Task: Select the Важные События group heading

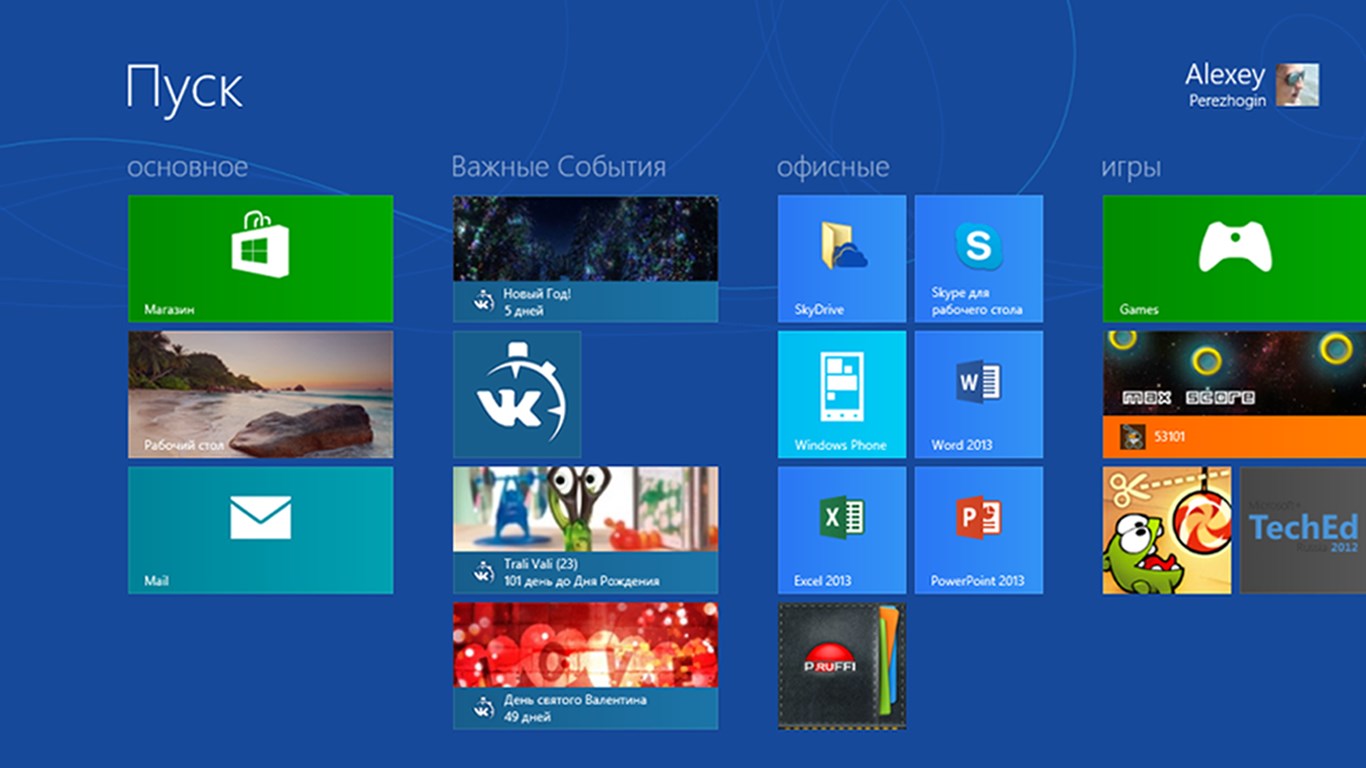Action: click(558, 167)
